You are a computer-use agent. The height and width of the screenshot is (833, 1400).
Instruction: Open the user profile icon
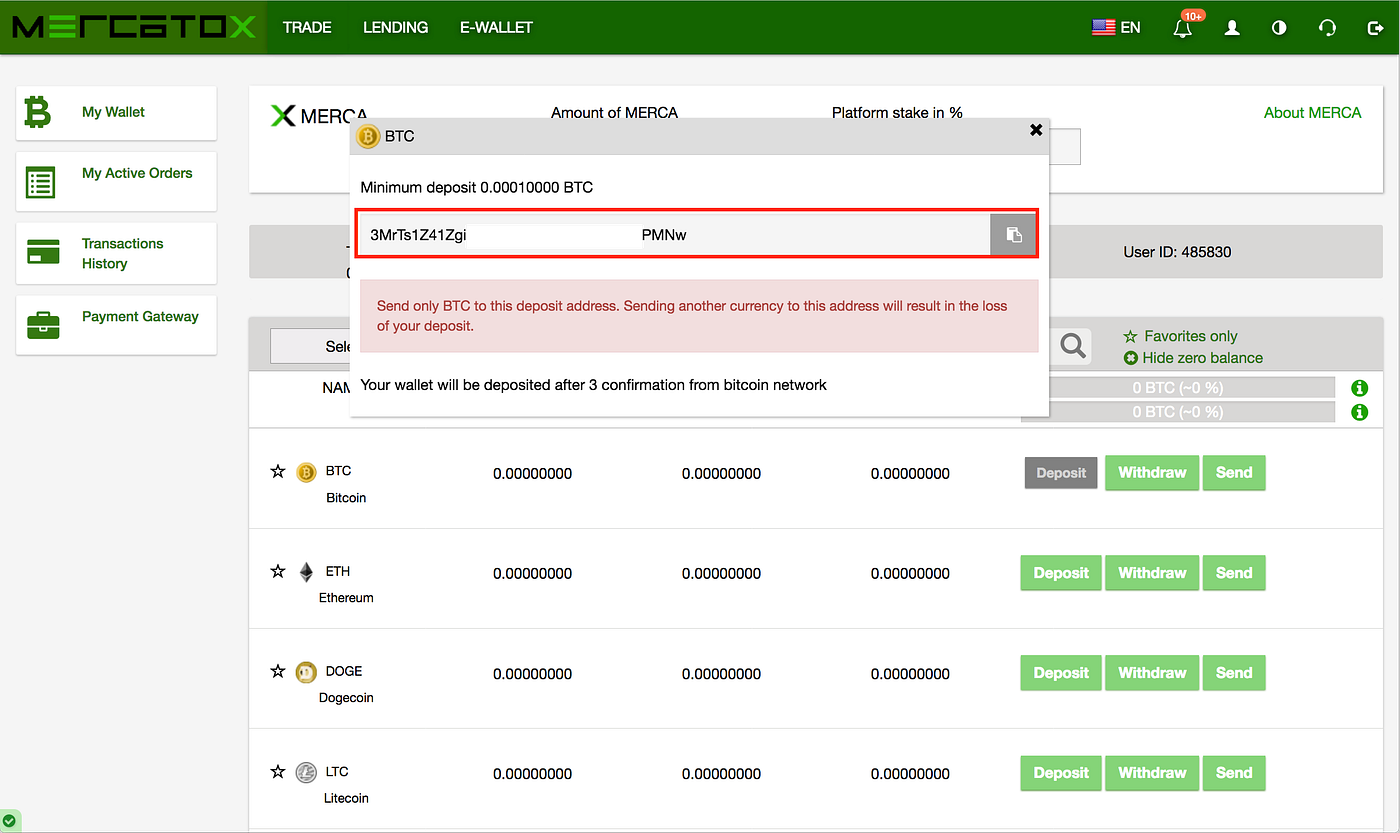tap(1232, 28)
